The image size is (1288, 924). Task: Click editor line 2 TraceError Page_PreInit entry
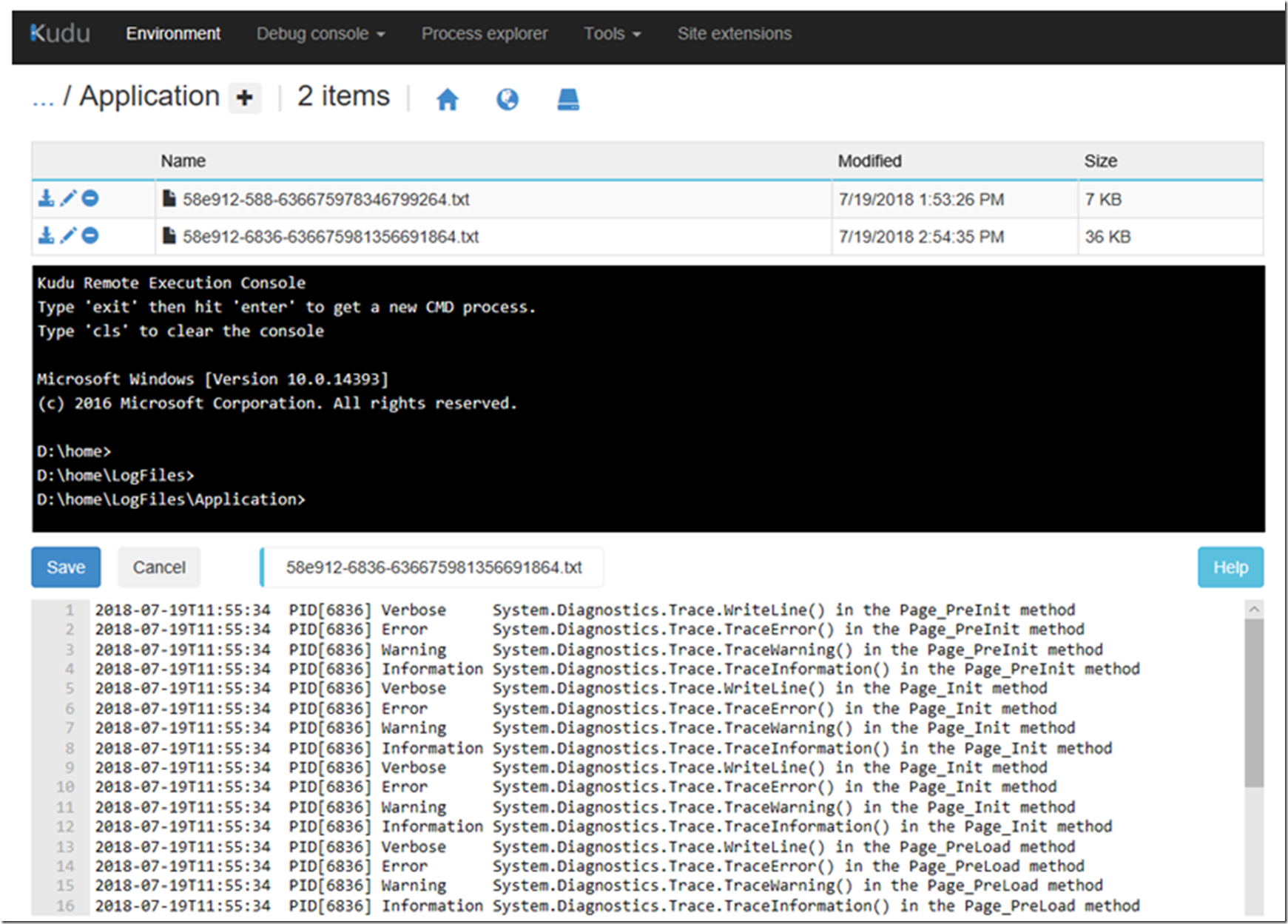click(589, 630)
